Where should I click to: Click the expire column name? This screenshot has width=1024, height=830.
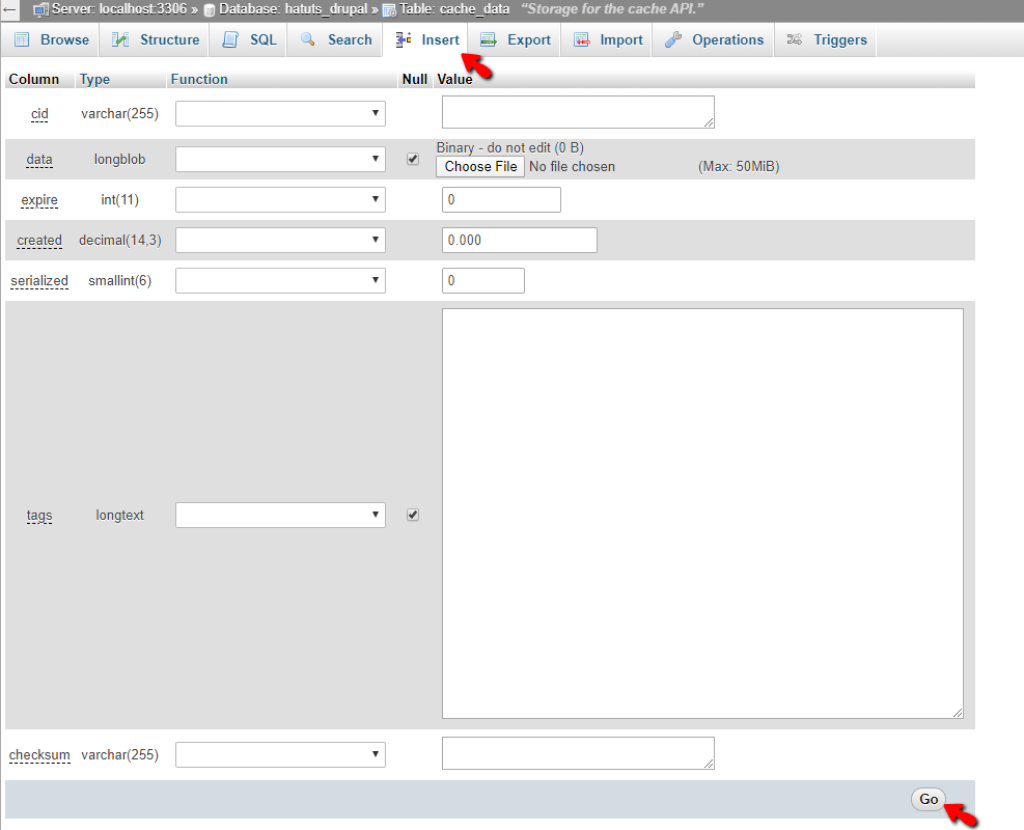[x=39, y=200]
